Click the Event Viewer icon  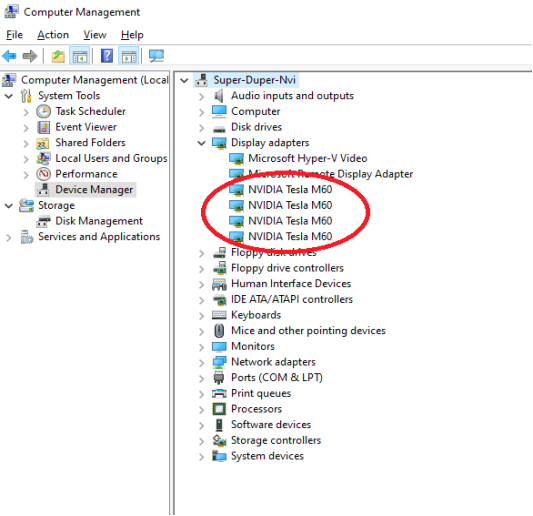[44, 127]
